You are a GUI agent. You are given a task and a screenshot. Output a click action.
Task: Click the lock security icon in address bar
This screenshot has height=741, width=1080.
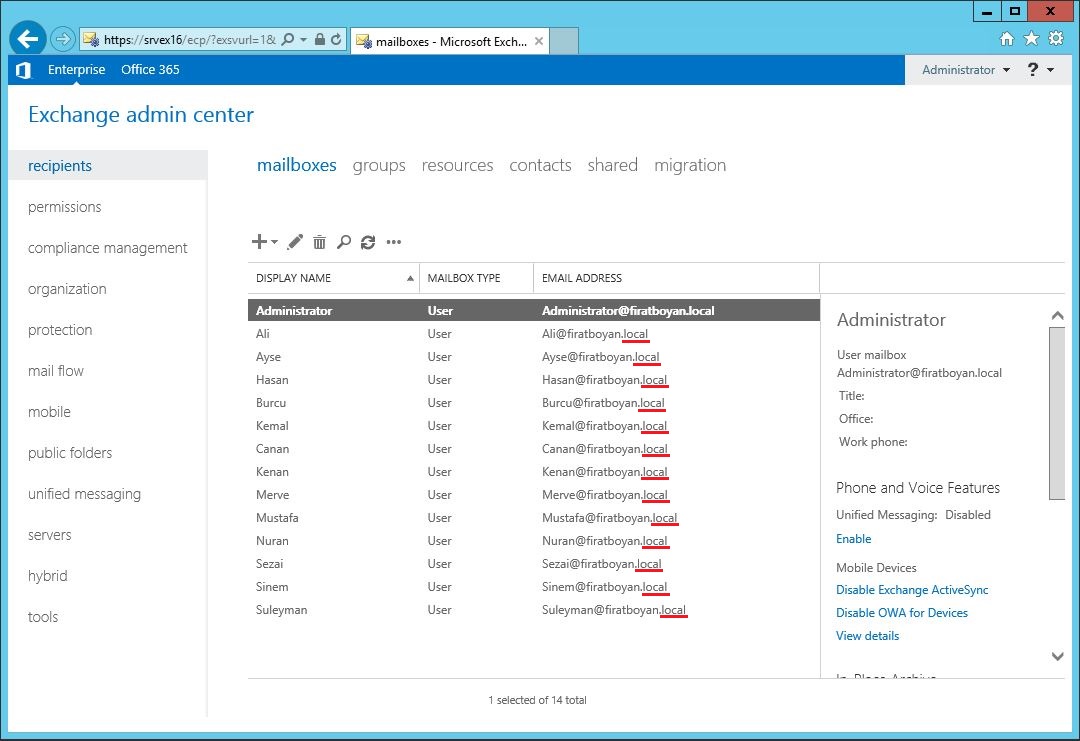click(x=320, y=39)
